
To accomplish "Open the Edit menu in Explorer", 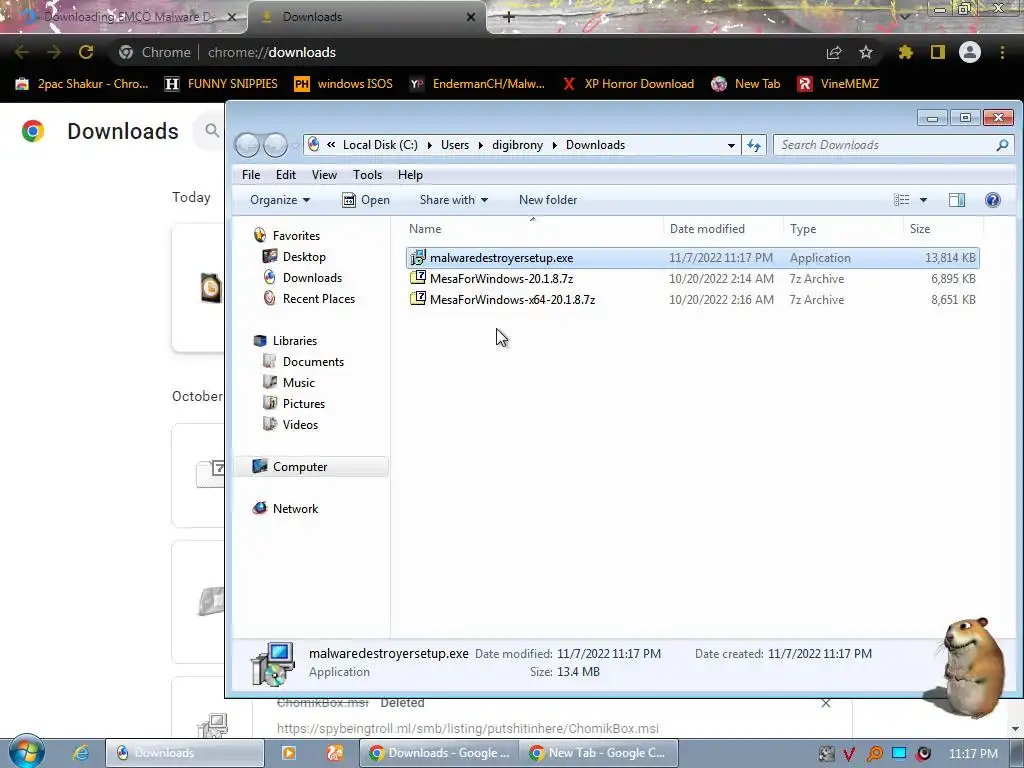I will pos(285,175).
